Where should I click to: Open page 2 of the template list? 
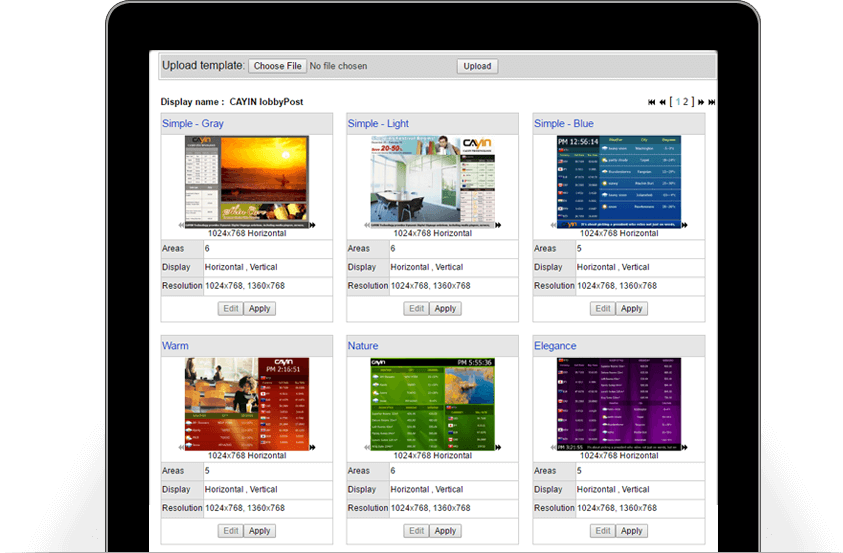tap(687, 102)
